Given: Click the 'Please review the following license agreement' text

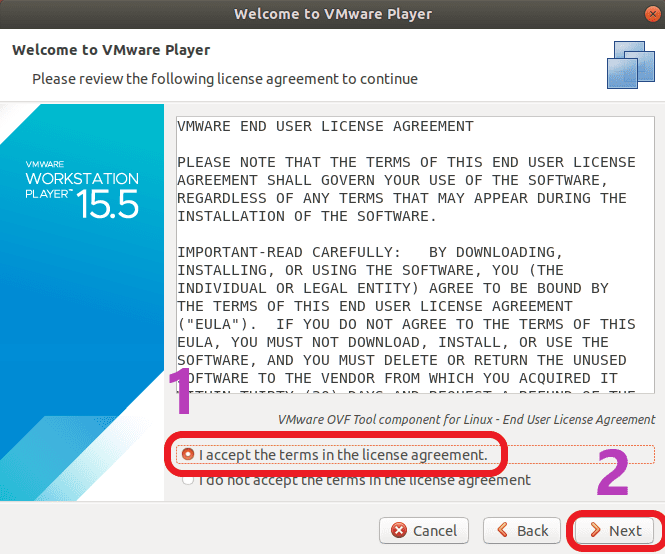Looking at the screenshot, I should [225, 79].
